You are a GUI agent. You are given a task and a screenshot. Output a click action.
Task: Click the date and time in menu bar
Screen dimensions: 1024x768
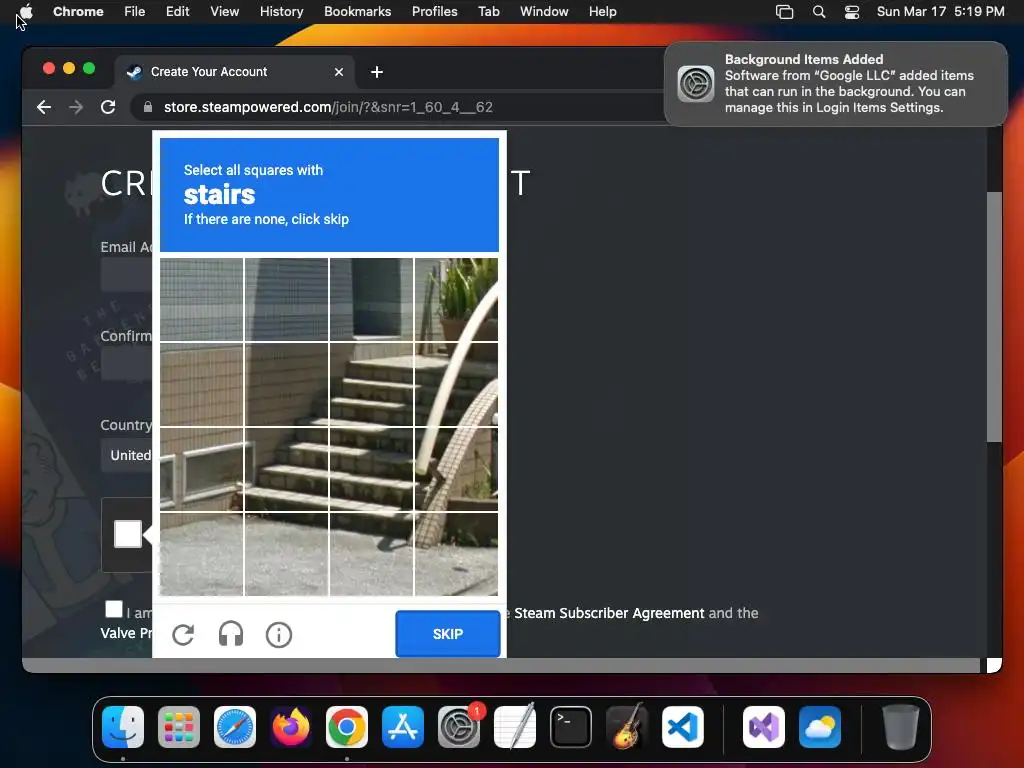tap(940, 12)
